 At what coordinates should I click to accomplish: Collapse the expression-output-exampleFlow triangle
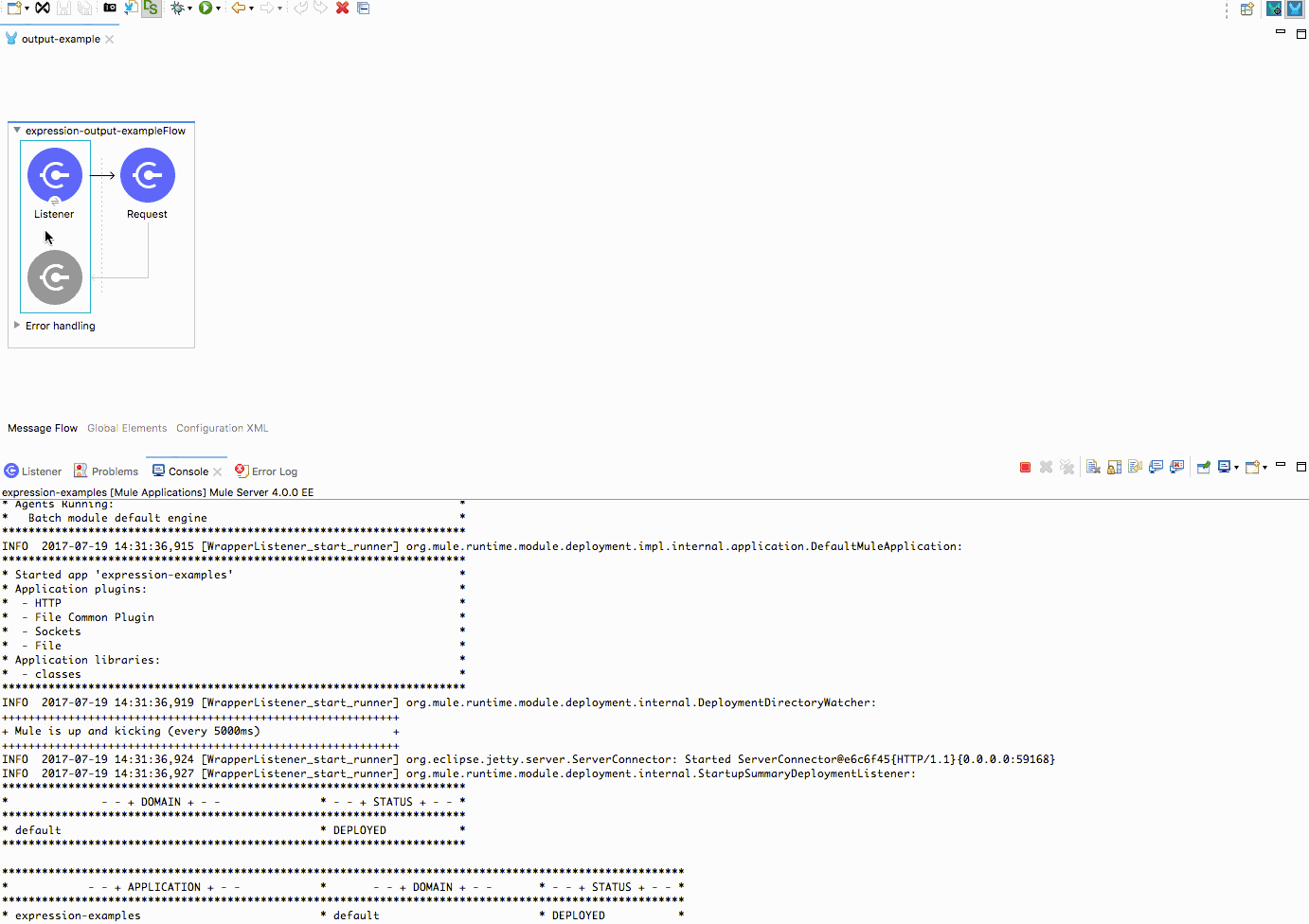point(17,131)
